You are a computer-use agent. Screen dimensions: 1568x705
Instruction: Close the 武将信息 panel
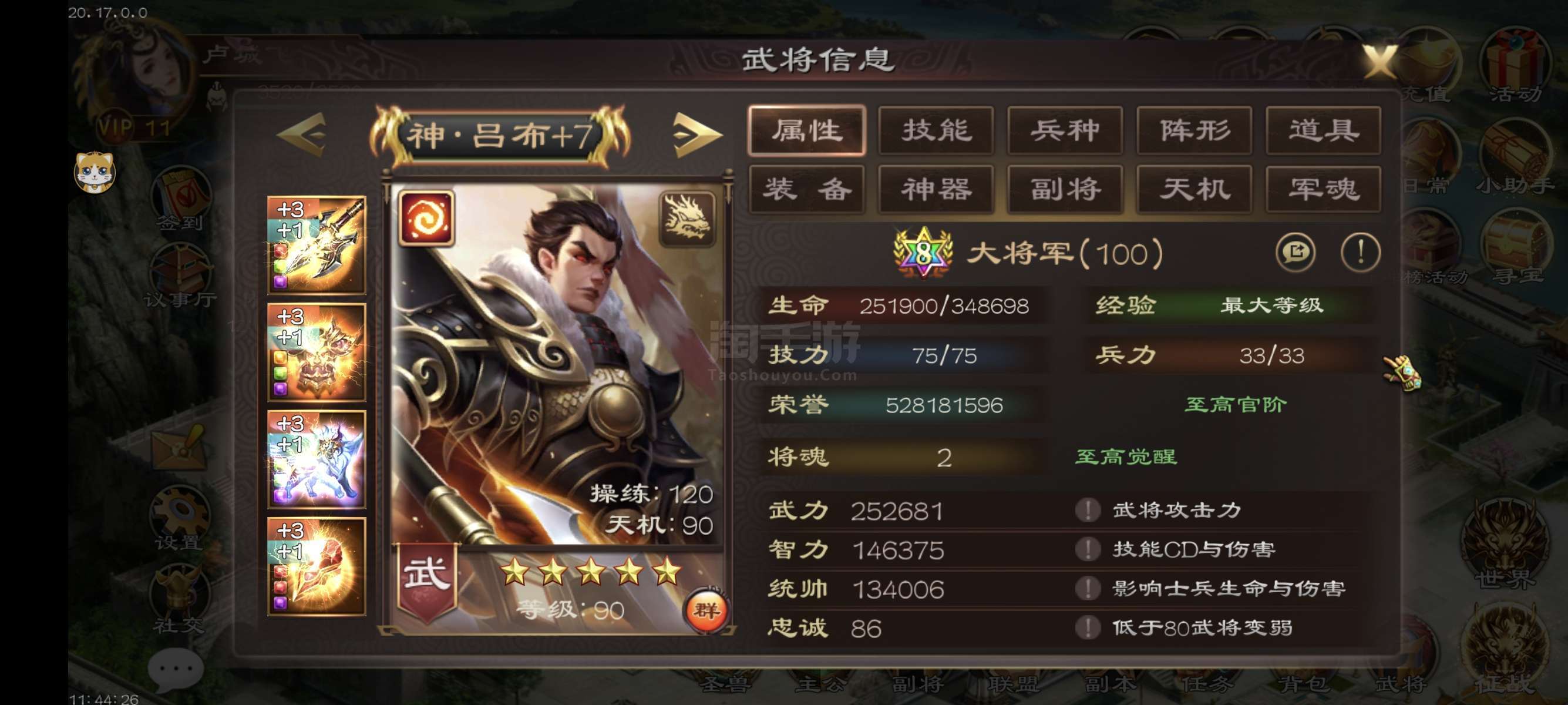(x=1379, y=61)
